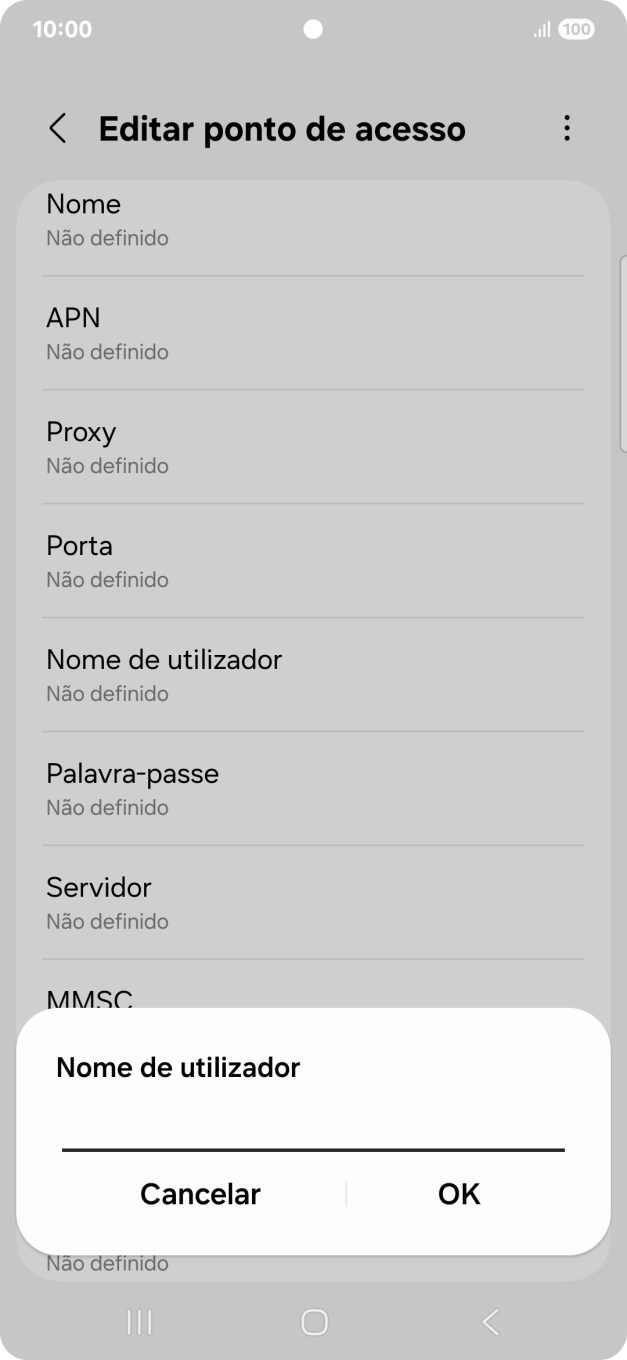Image resolution: width=627 pixels, height=1360 pixels.
Task: Tap the dialog title Nome de utilizador
Action: pos(178,1067)
